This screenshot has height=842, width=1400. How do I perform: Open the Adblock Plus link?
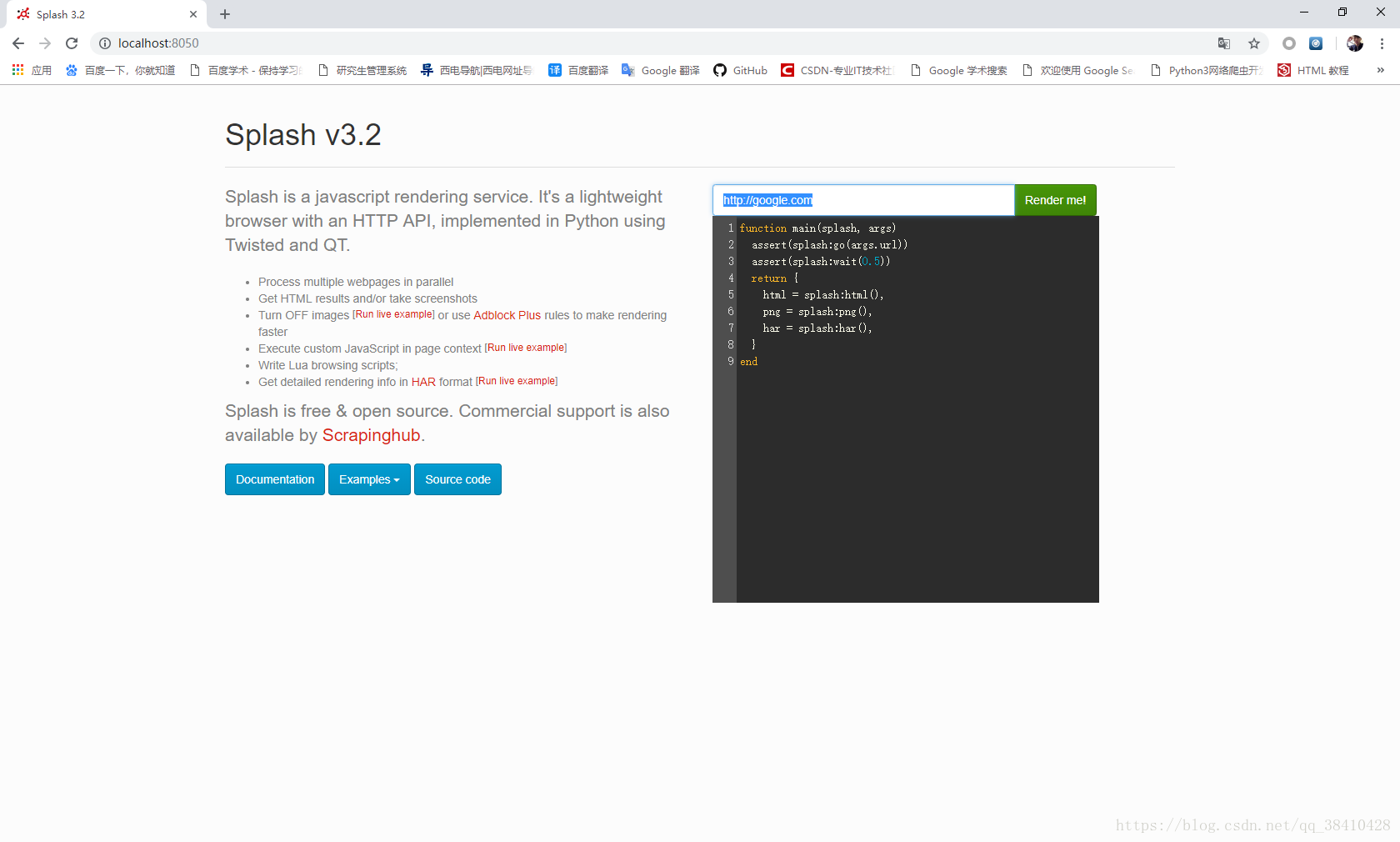pyautogui.click(x=507, y=315)
